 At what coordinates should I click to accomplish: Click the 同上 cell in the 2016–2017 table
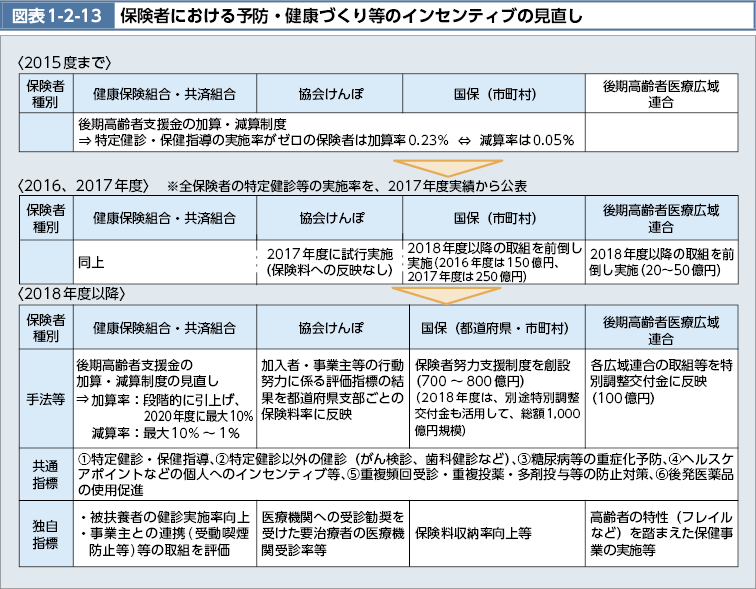pos(90,261)
